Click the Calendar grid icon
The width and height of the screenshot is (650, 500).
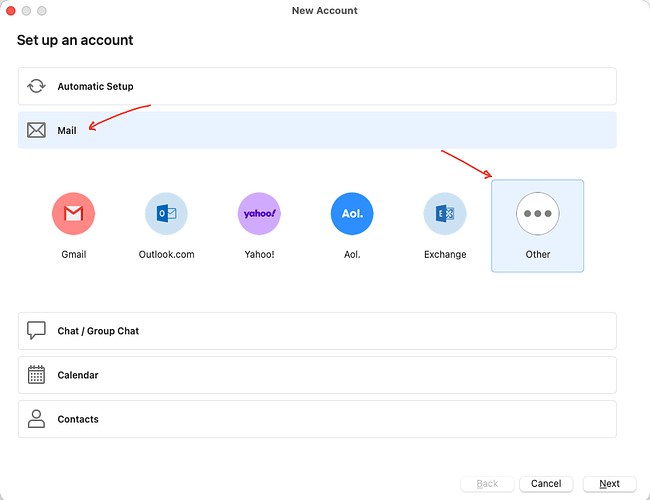coord(36,374)
